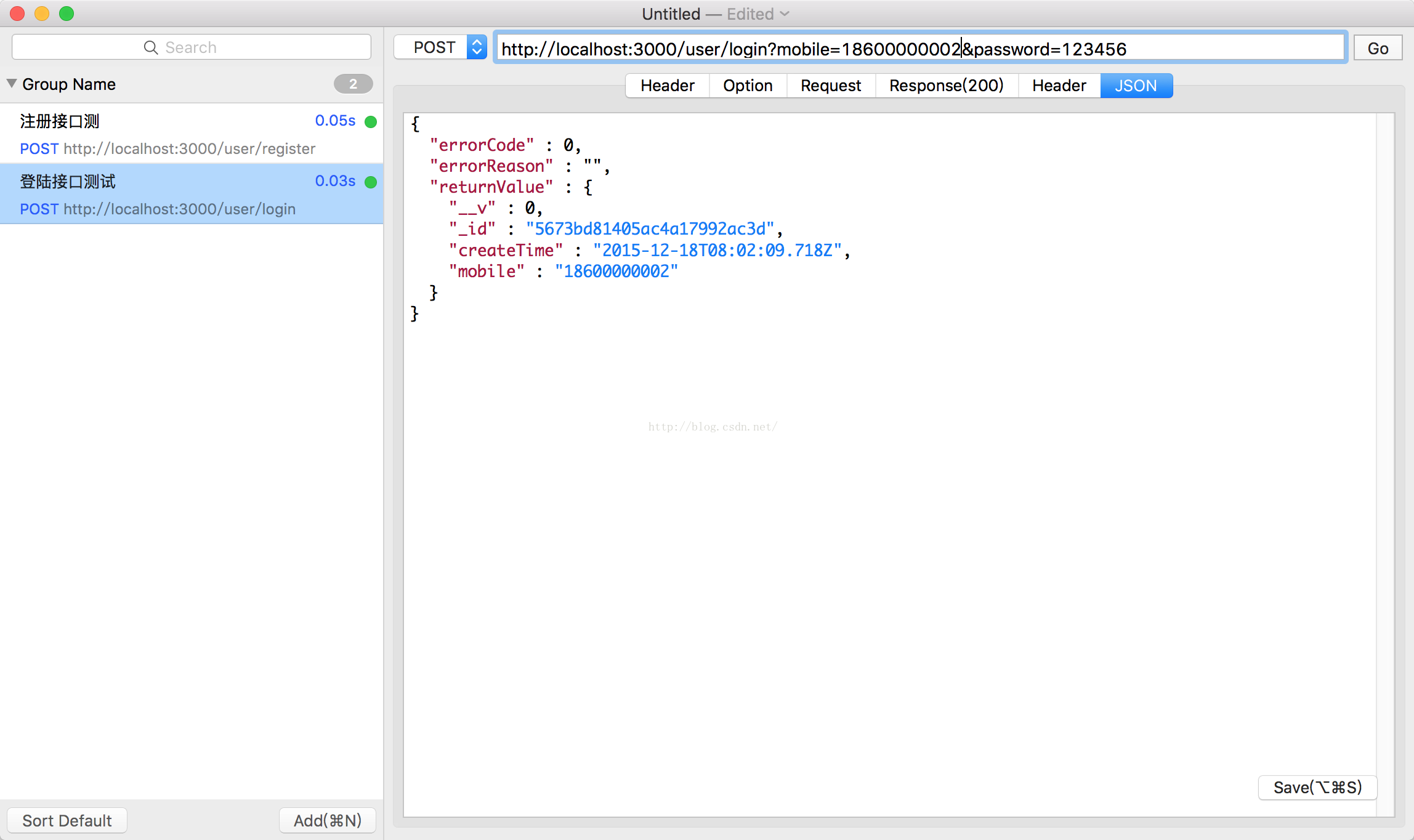Screen dimensions: 1414x840
Task: Click the JSON response vertical scrollbar
Action: click(1385, 465)
